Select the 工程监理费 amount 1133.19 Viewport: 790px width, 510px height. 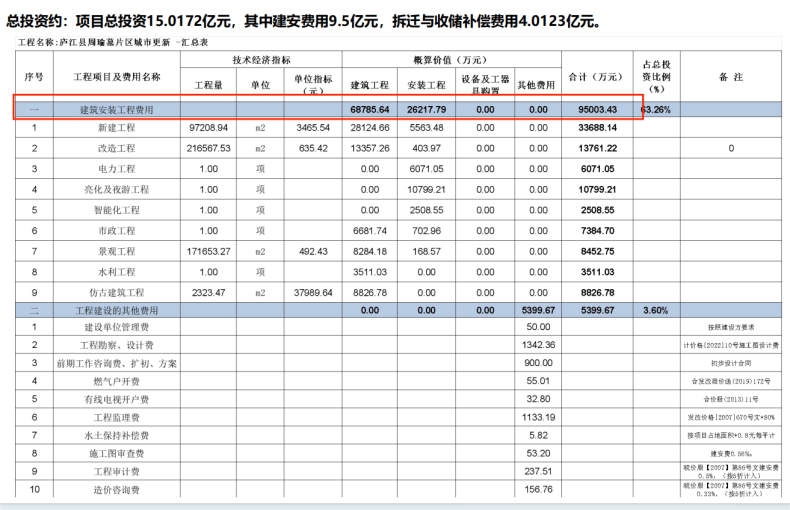(538, 416)
